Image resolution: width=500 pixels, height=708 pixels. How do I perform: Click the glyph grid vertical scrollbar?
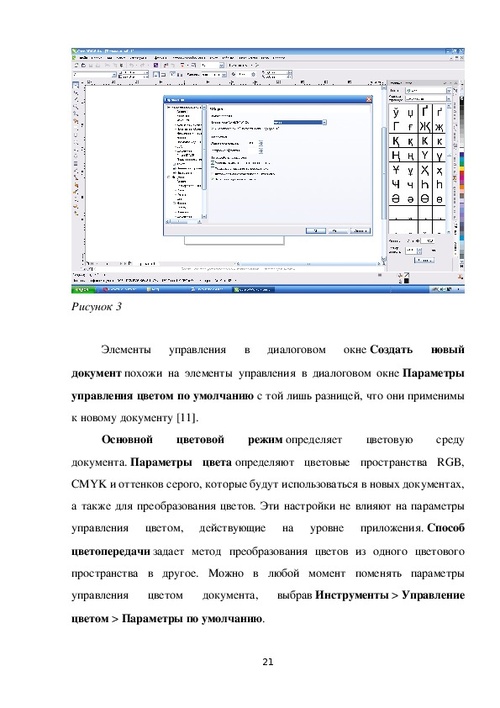tap(449, 169)
